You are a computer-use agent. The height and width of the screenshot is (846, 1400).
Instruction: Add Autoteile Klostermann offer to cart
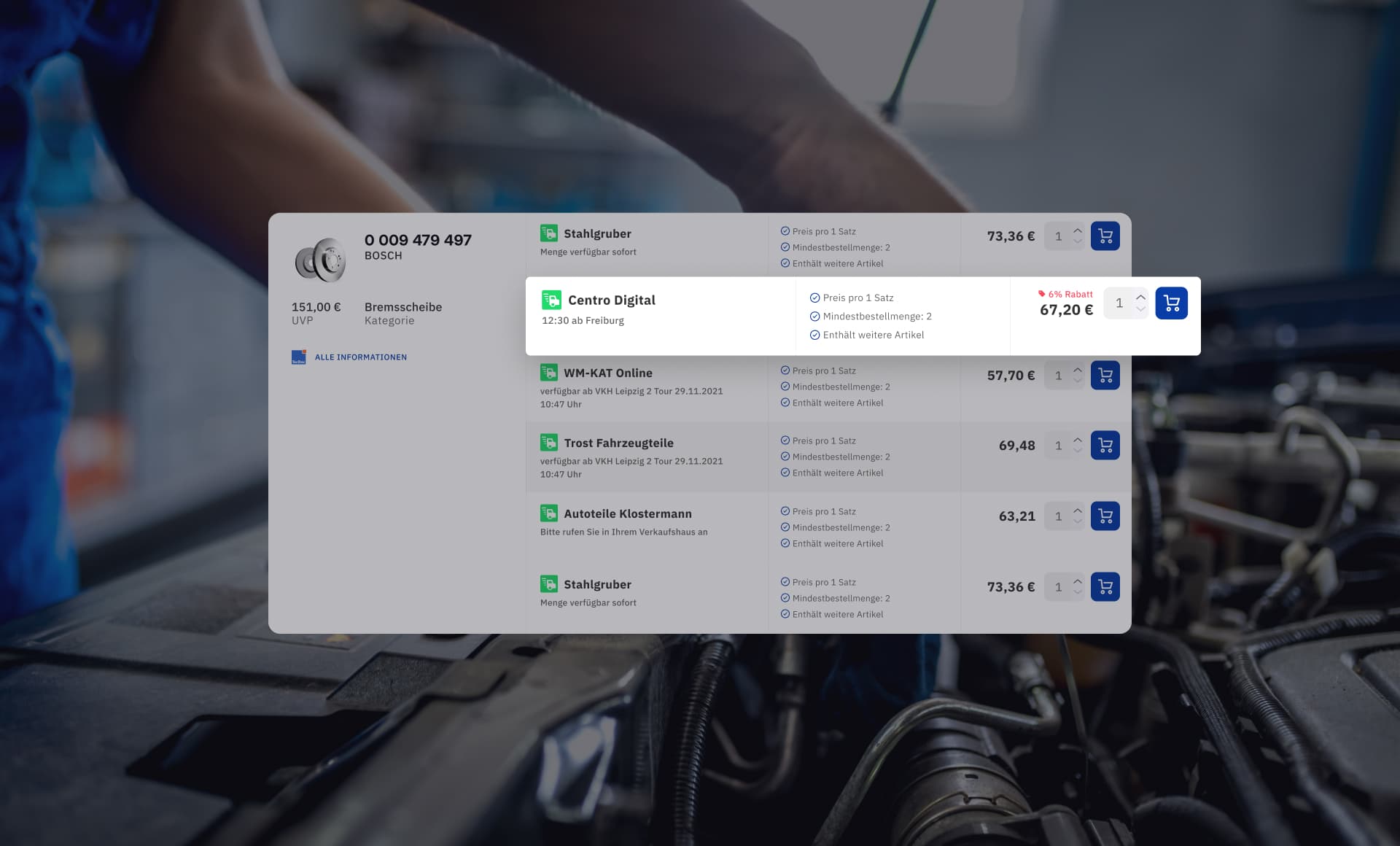click(1105, 516)
